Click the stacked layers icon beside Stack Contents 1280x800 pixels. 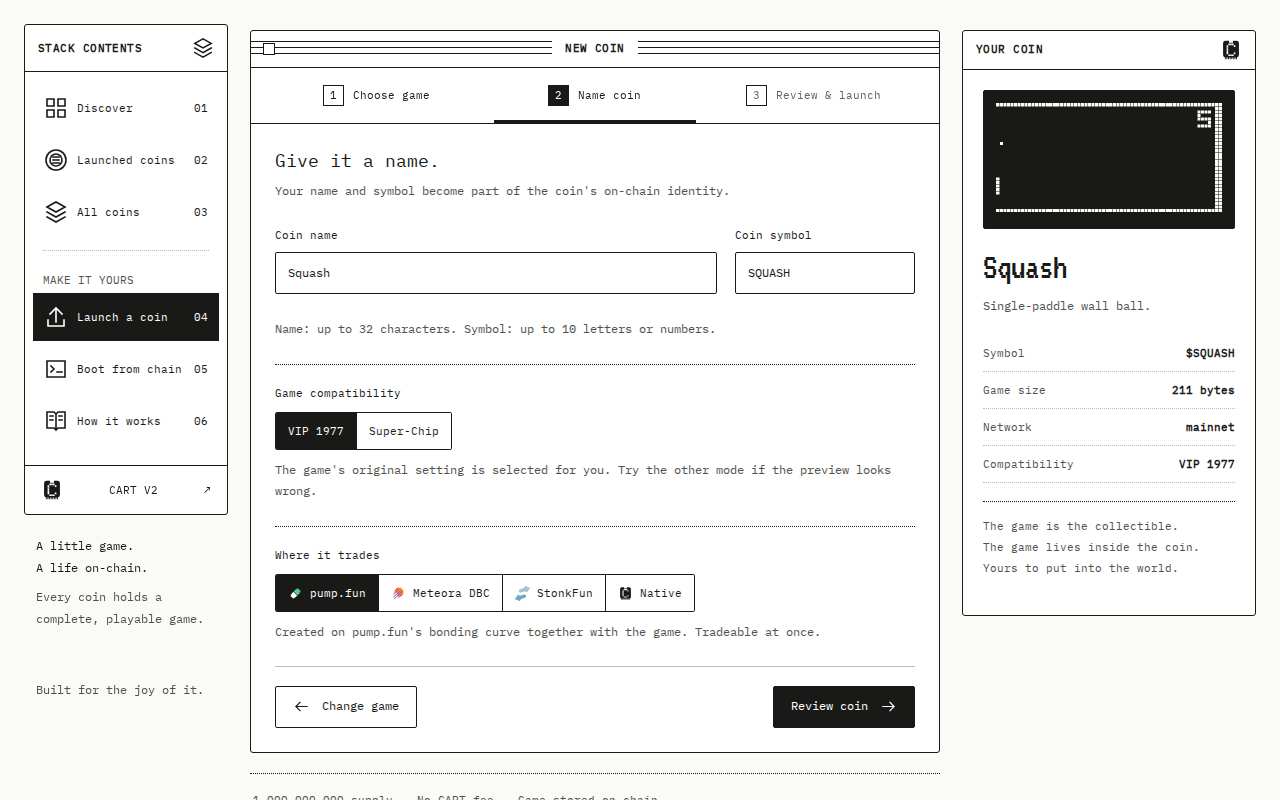pyautogui.click(x=203, y=48)
